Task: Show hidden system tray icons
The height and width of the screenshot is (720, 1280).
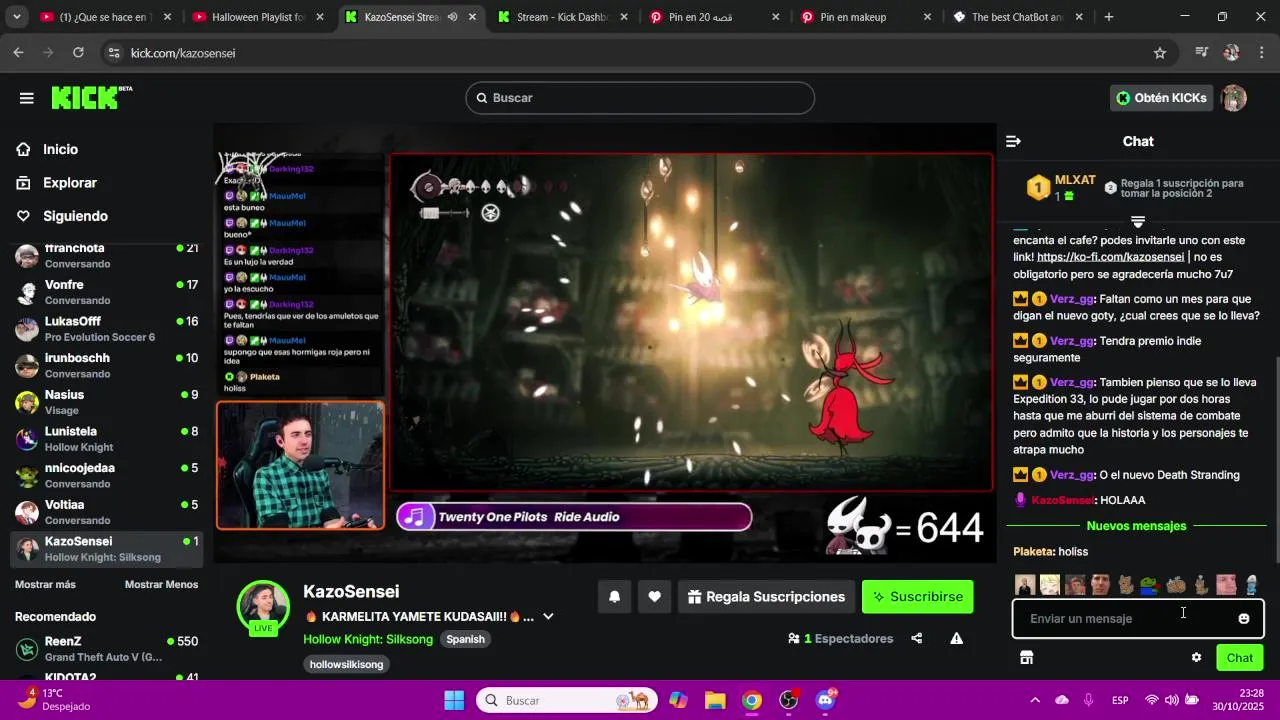Action: coord(1035,700)
